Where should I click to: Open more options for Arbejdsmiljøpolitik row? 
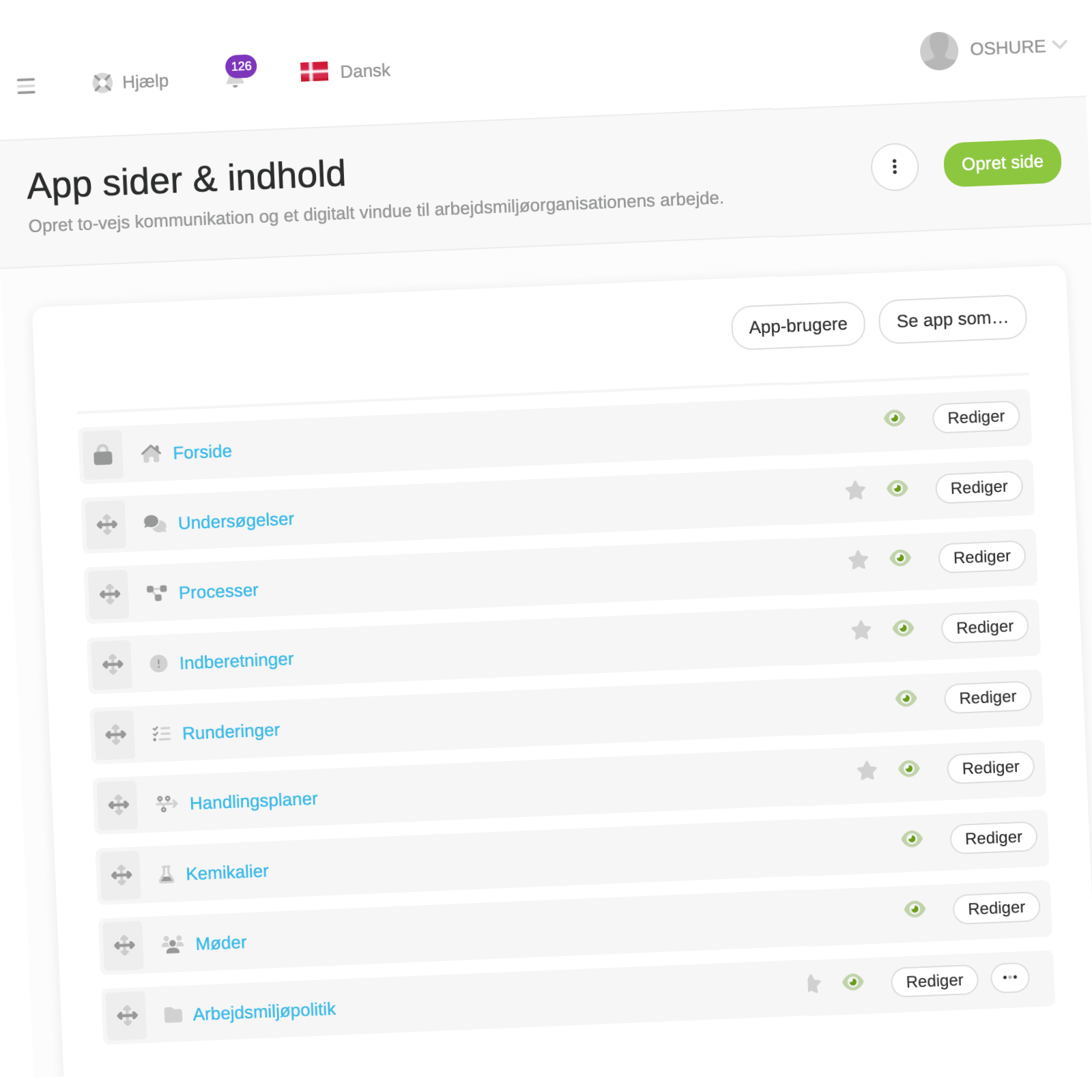pos(1009,977)
